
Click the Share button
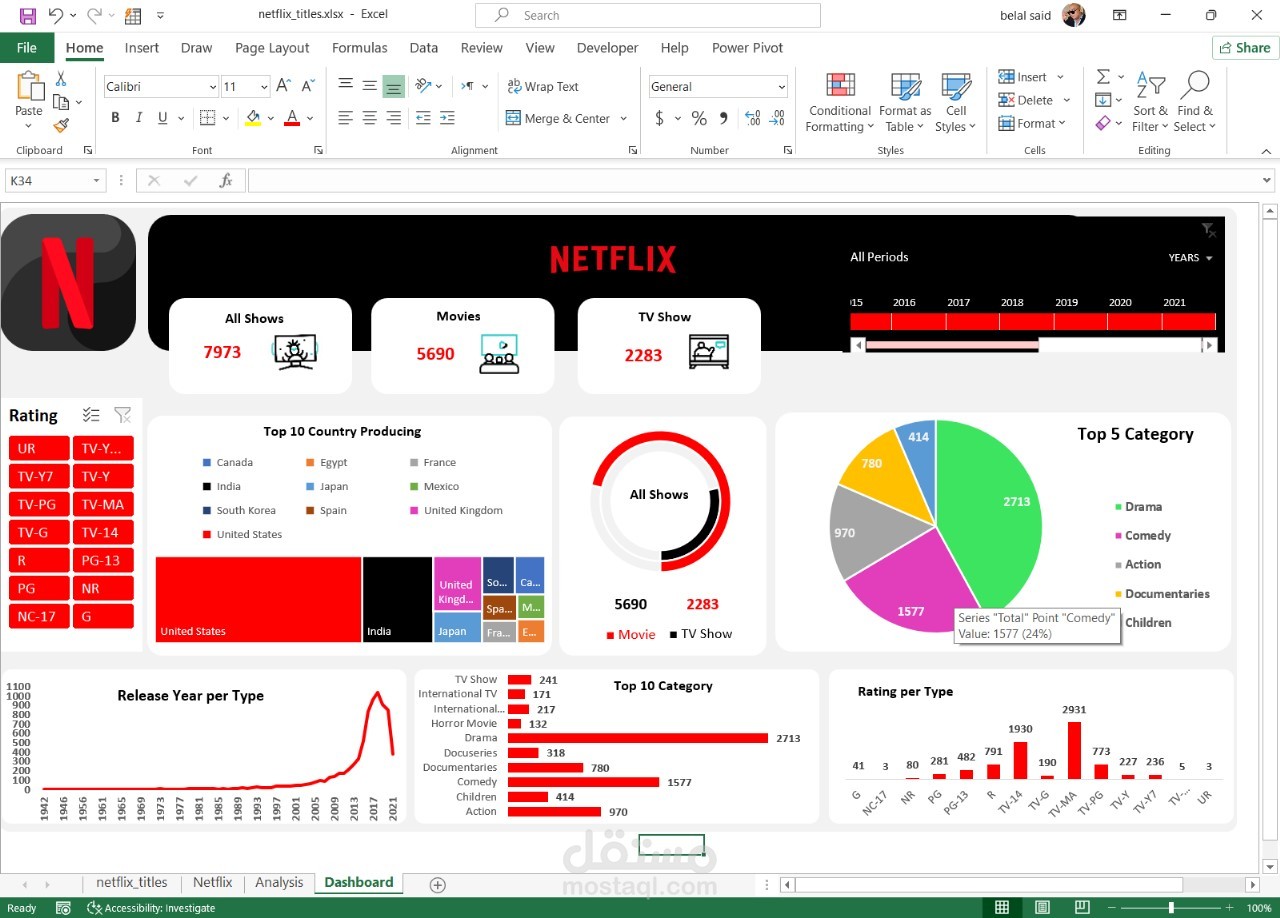click(x=1245, y=48)
